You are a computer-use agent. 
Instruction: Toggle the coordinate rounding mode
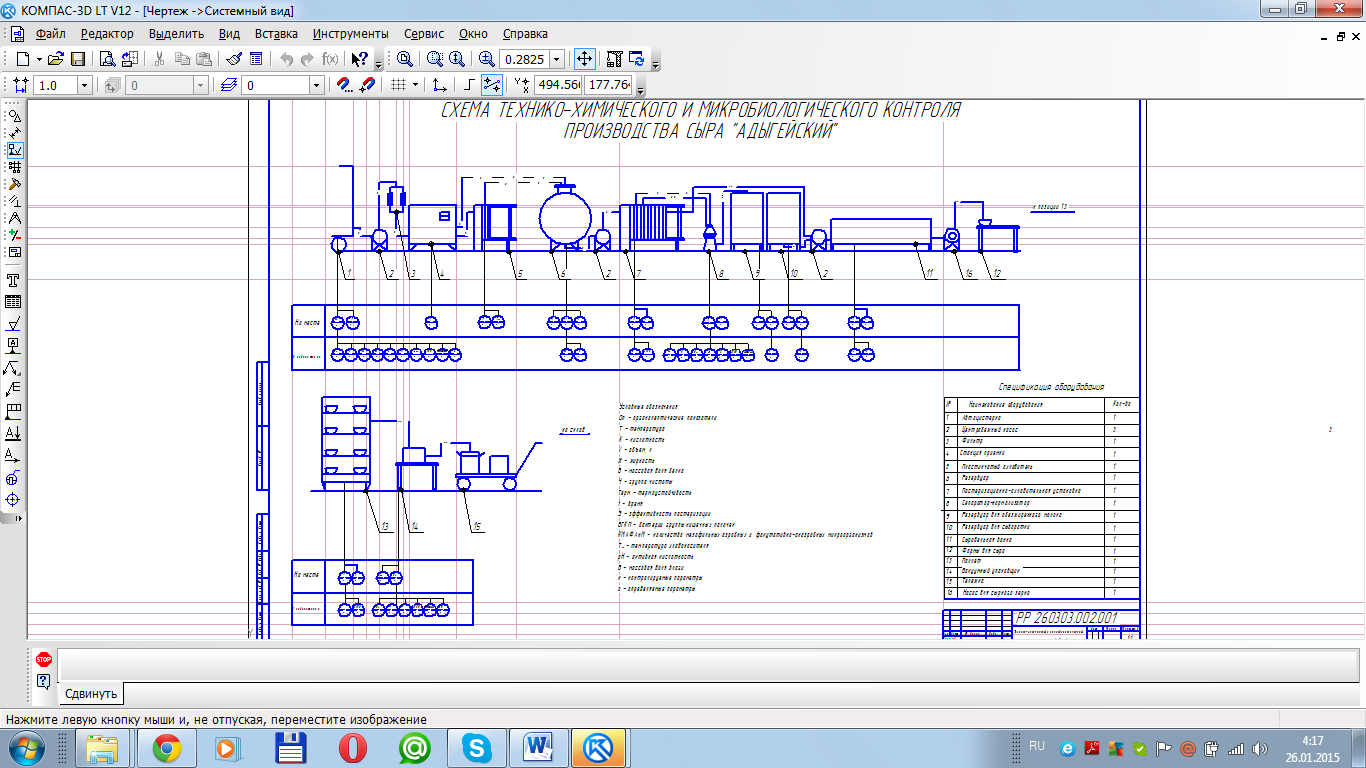coord(491,85)
